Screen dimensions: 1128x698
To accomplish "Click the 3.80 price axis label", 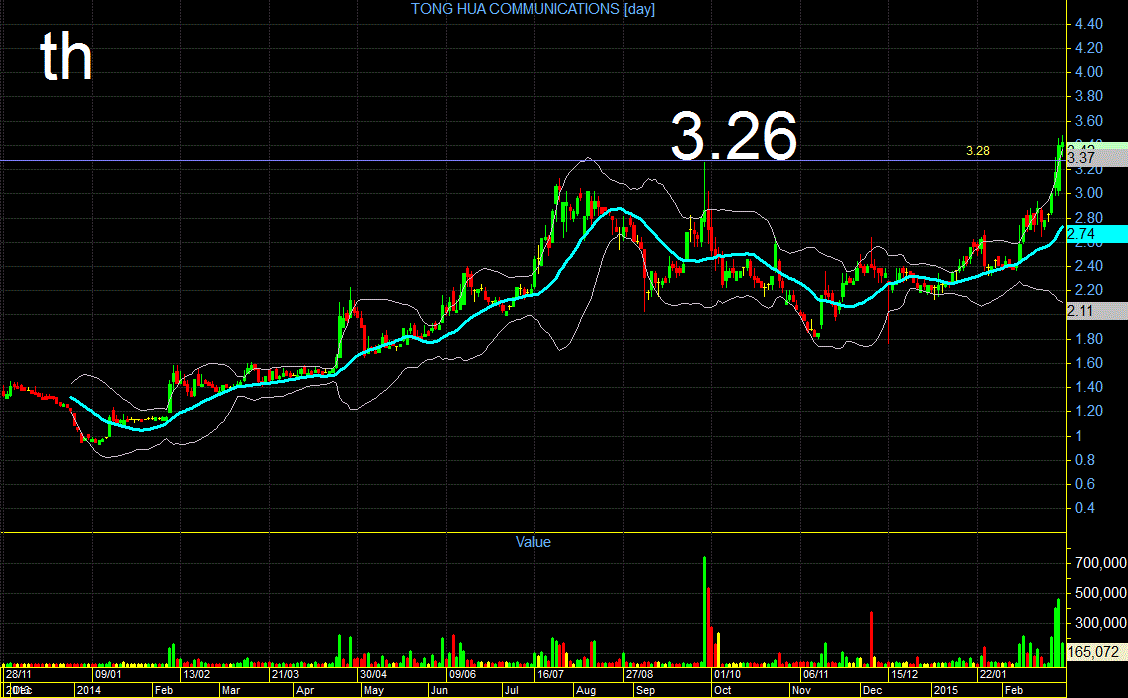I will (1088, 96).
